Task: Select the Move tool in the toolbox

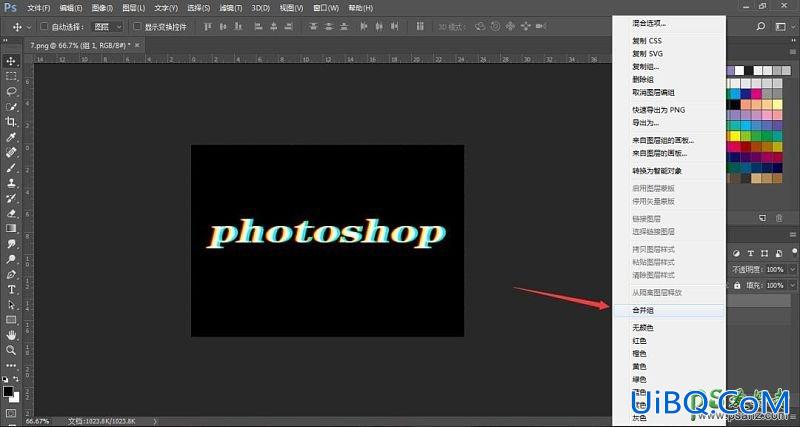Action: pos(11,61)
